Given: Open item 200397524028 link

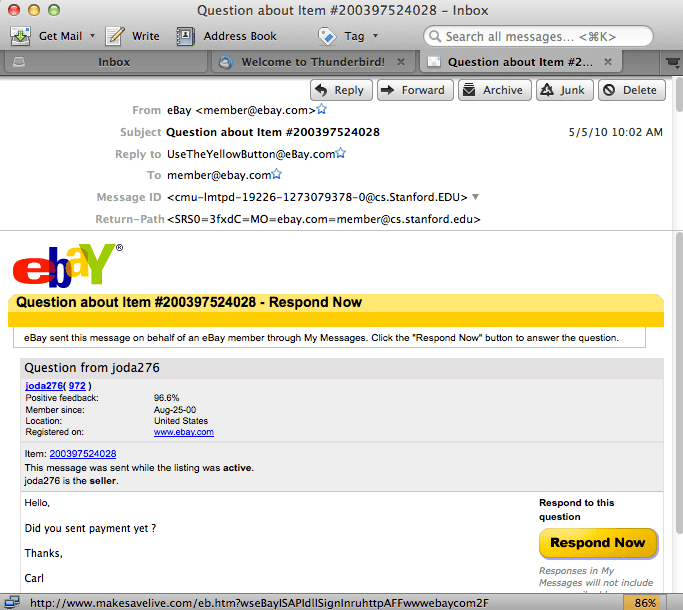Looking at the screenshot, I should 83,454.
